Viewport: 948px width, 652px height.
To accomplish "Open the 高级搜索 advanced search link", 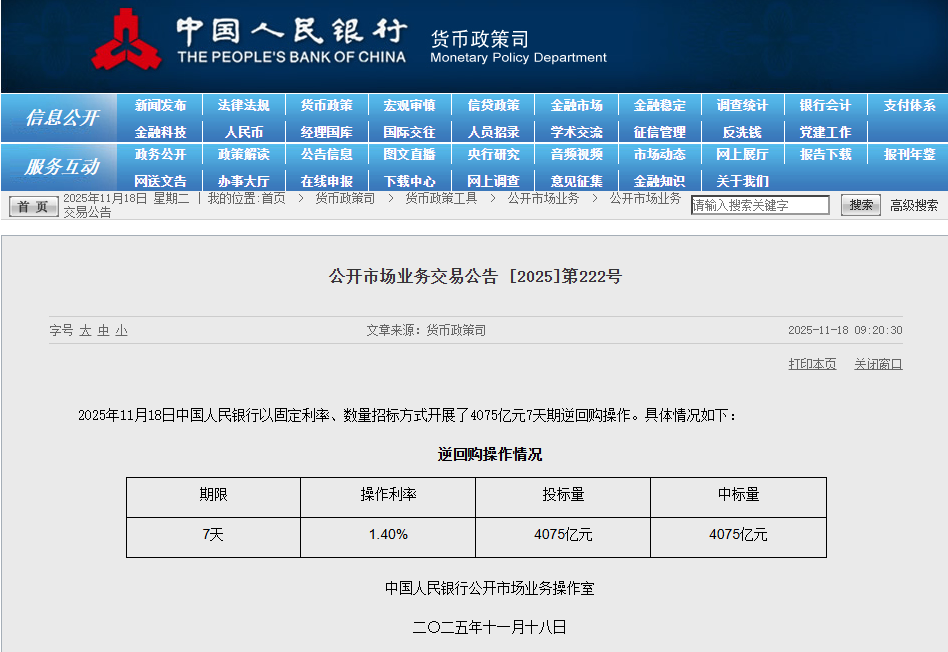I will [914, 205].
